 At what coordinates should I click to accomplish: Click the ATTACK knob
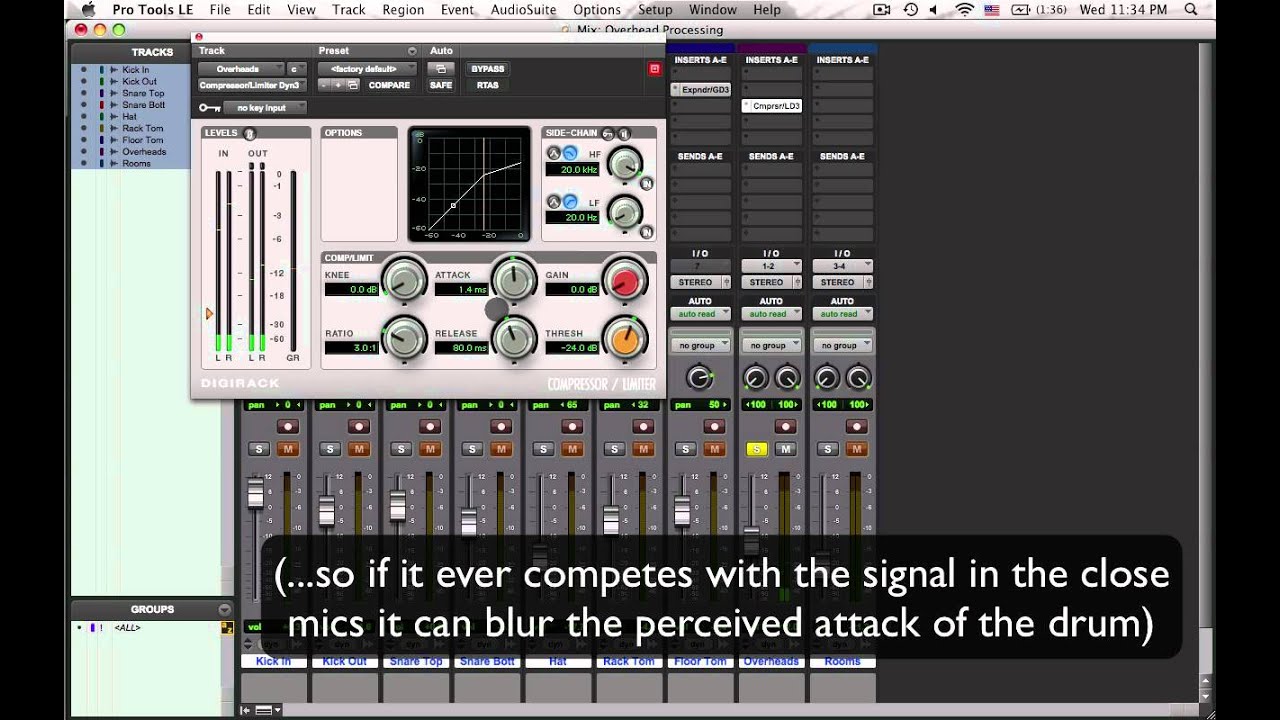point(514,282)
